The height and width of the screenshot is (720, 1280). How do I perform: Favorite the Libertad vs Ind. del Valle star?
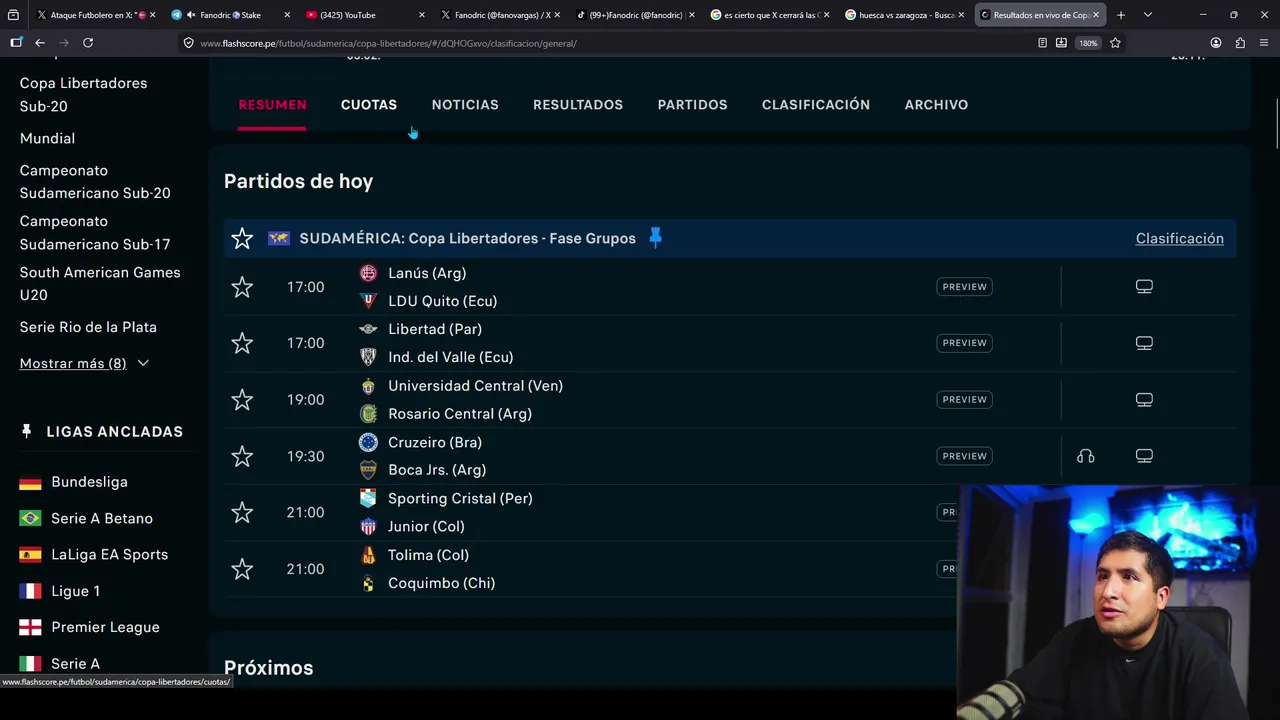tap(242, 343)
